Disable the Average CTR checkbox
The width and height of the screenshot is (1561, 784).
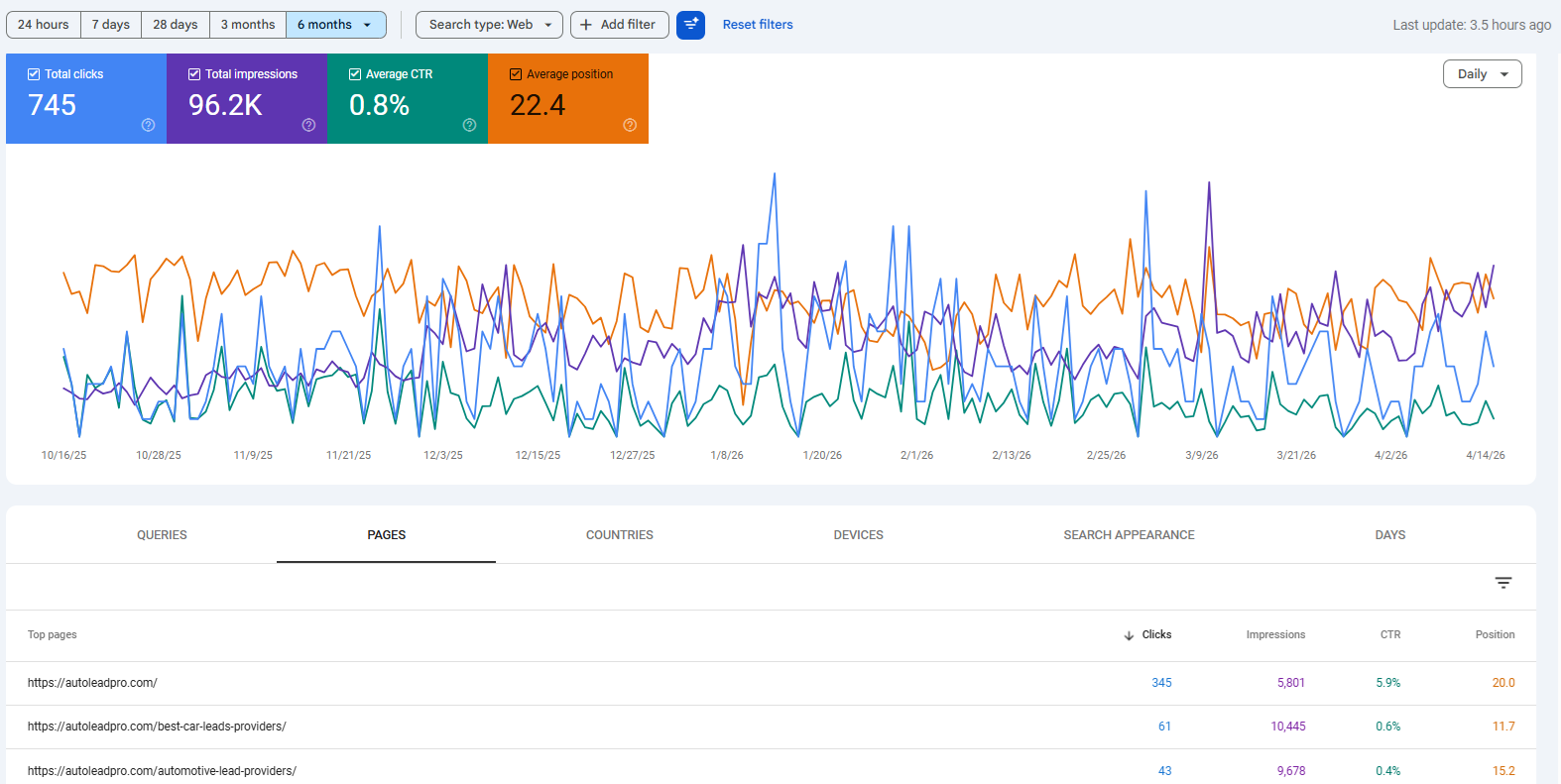[355, 74]
